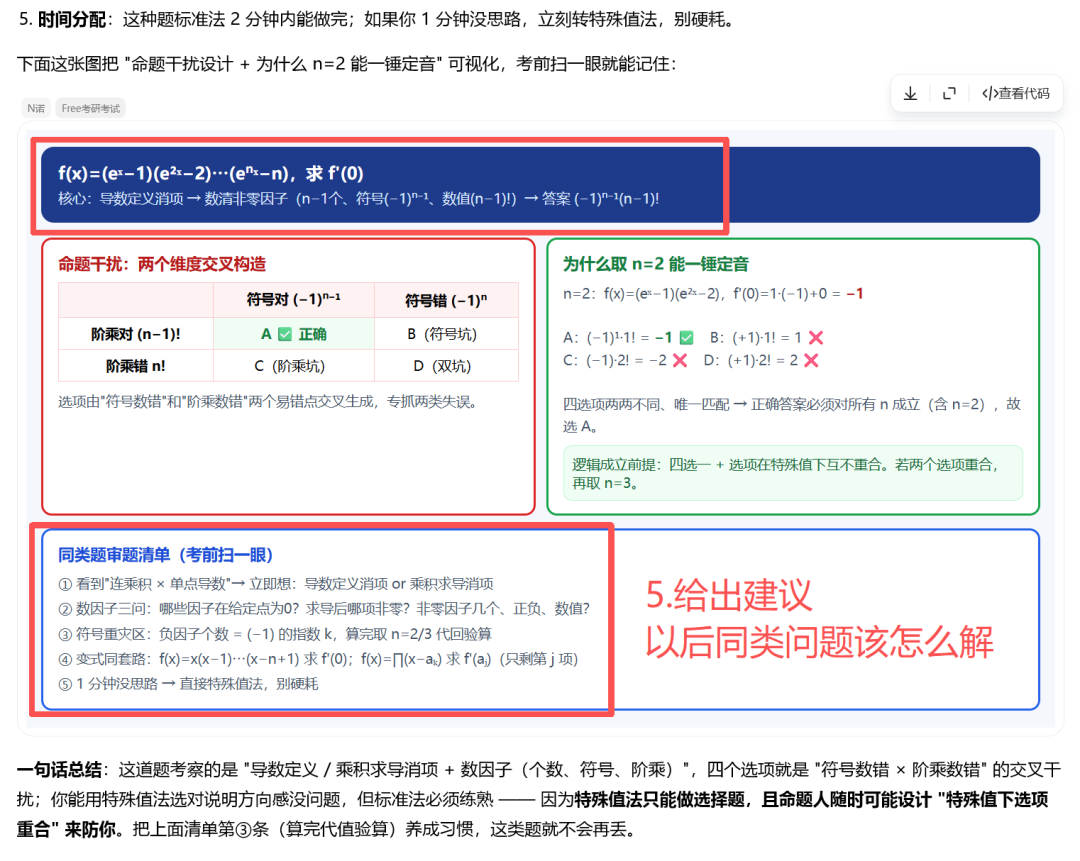Screen dimensions: 1080x861
Task: Click the green check mark after option A
Action: pyautogui.click(x=686, y=338)
